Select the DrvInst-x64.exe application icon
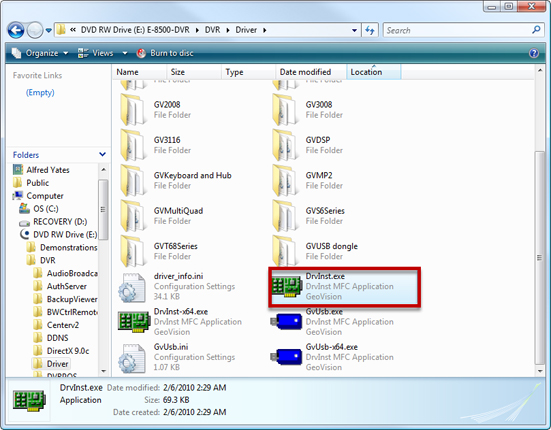The image size is (551, 430). [134, 322]
